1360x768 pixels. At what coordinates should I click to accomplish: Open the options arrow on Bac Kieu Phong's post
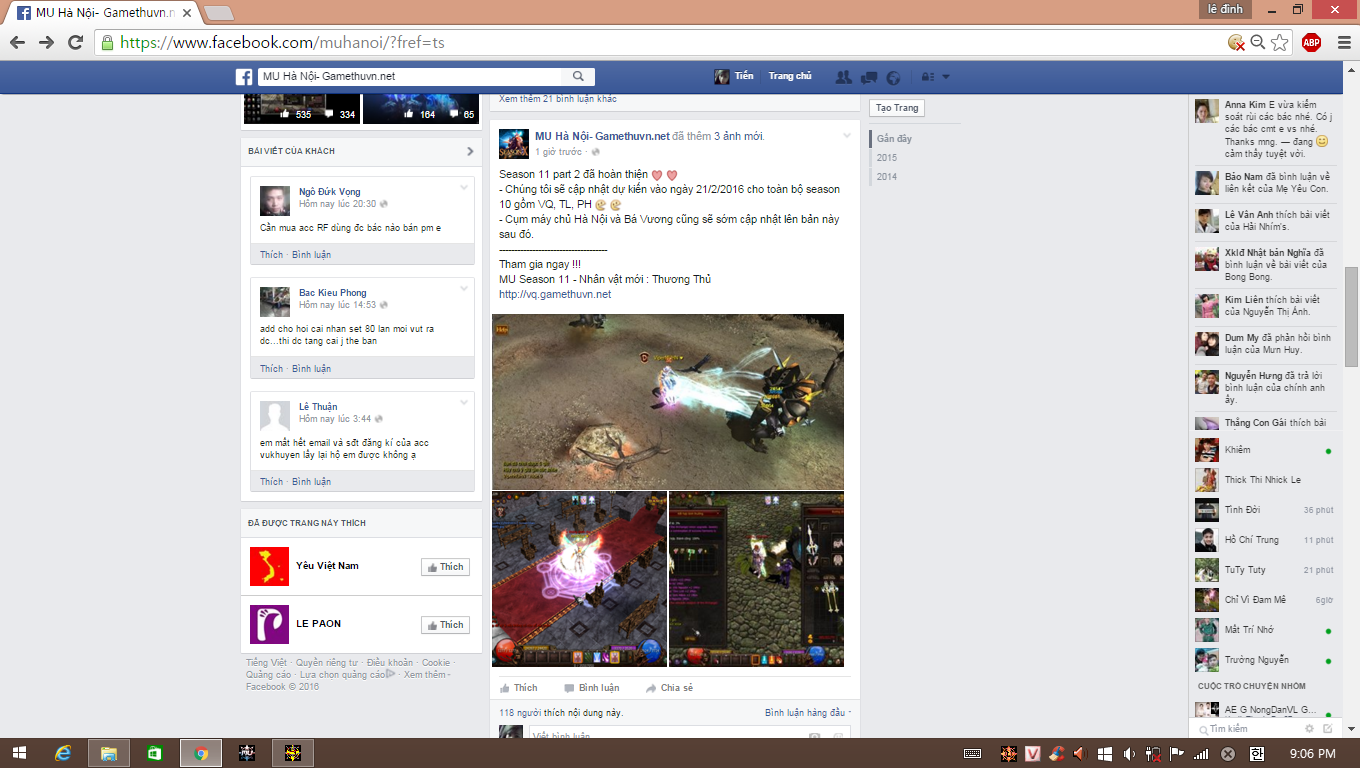[464, 288]
